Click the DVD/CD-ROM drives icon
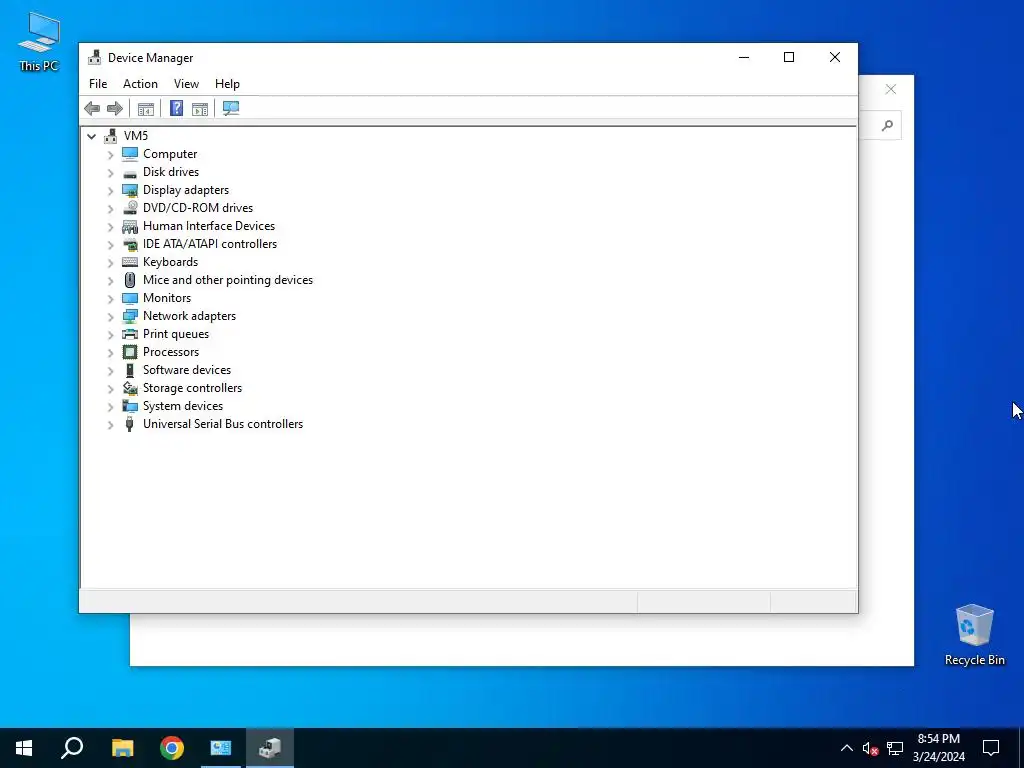This screenshot has width=1024, height=768. coord(130,208)
